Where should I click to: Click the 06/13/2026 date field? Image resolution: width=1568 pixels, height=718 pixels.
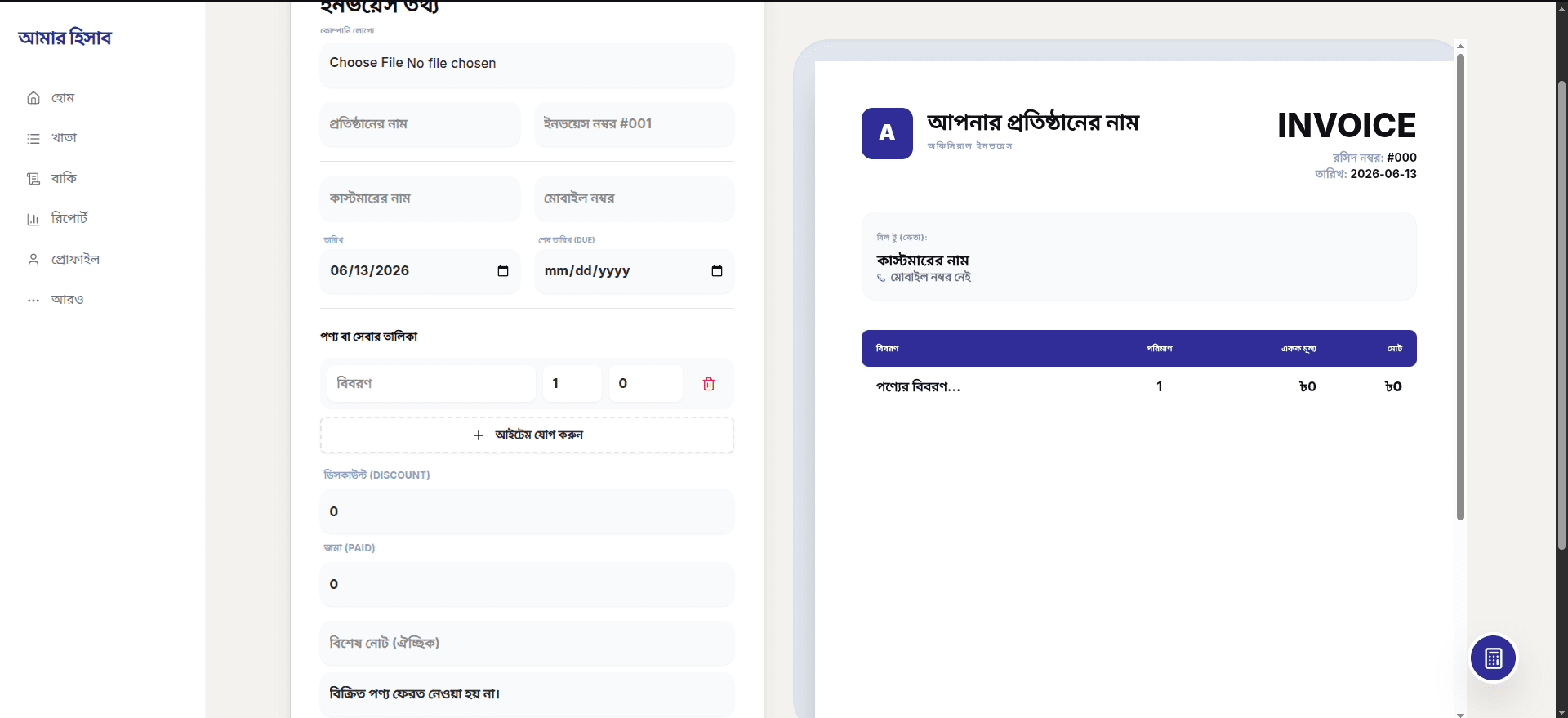420,271
